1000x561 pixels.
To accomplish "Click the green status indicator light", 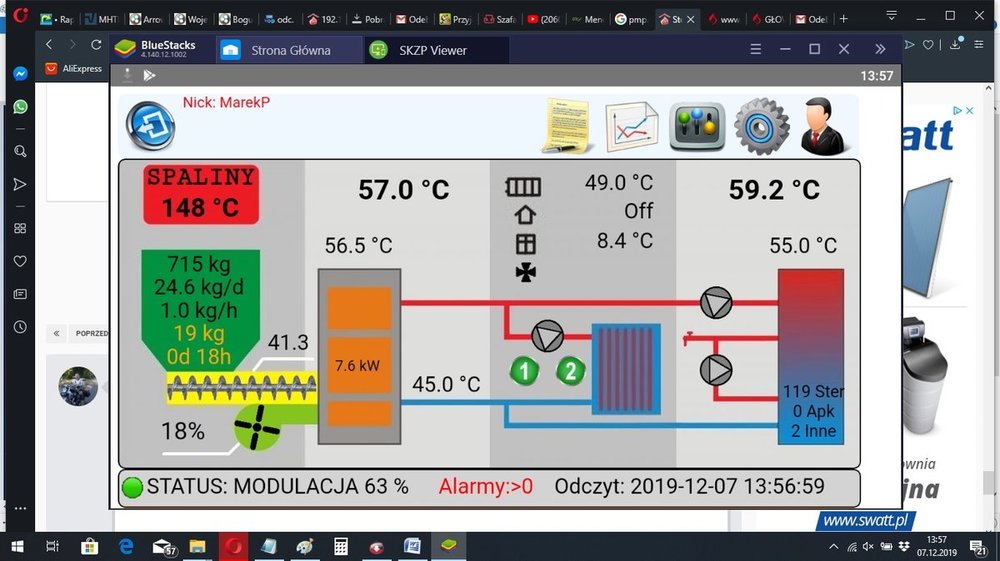I will [133, 488].
